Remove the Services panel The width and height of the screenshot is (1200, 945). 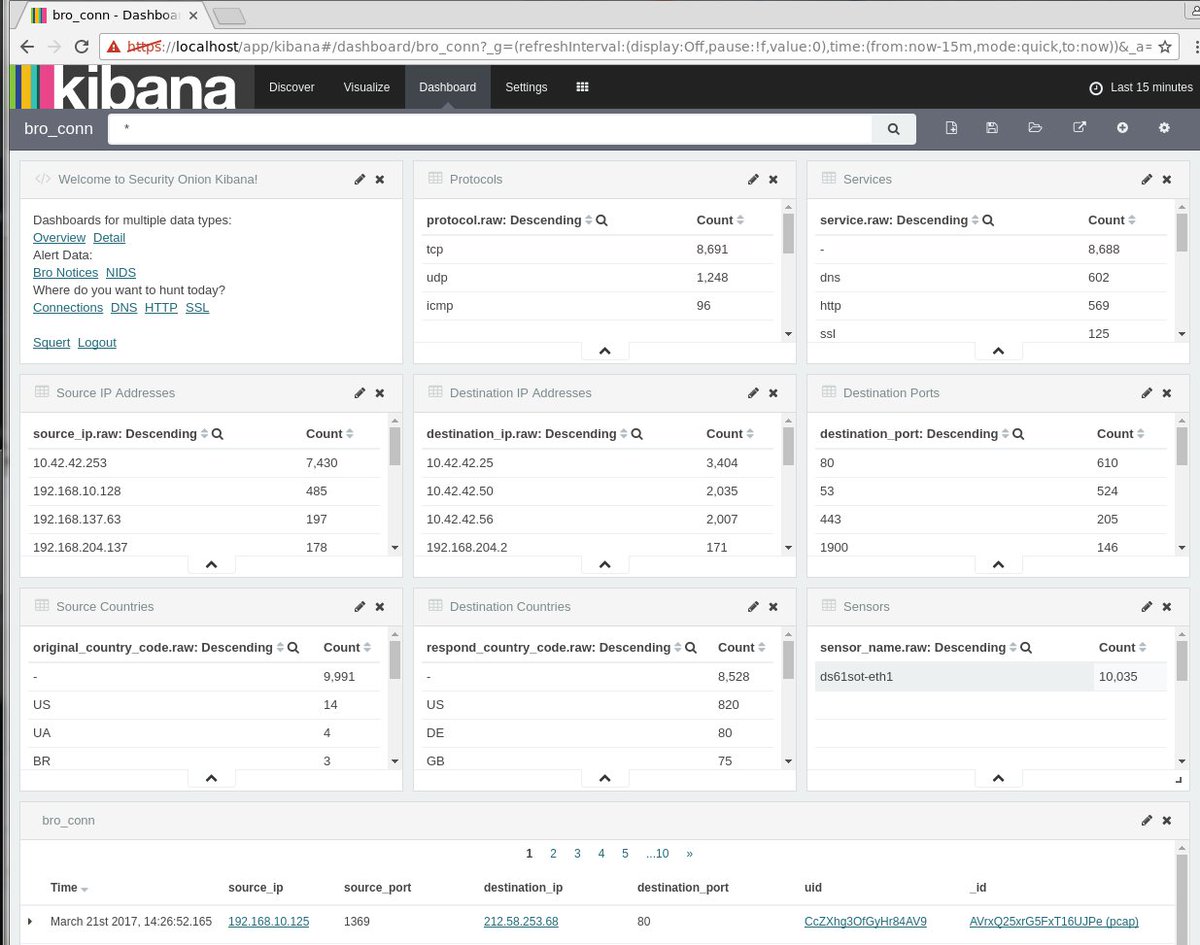click(x=1166, y=179)
